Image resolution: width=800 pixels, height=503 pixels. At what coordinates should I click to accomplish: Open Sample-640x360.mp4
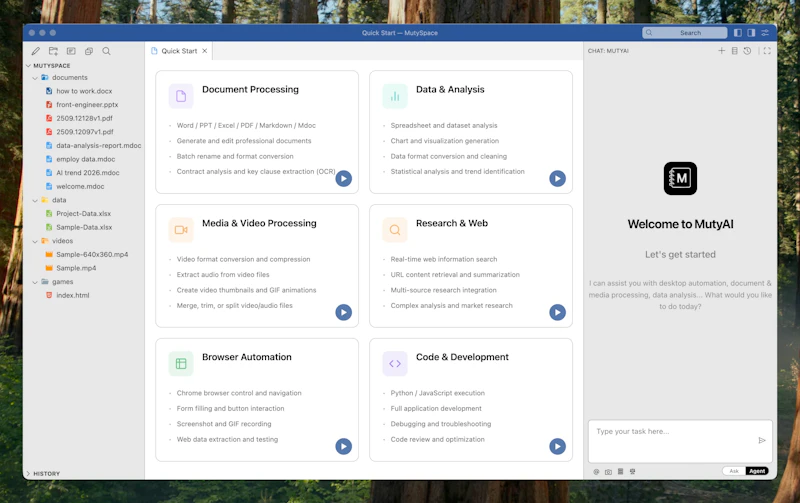[x=92, y=255]
